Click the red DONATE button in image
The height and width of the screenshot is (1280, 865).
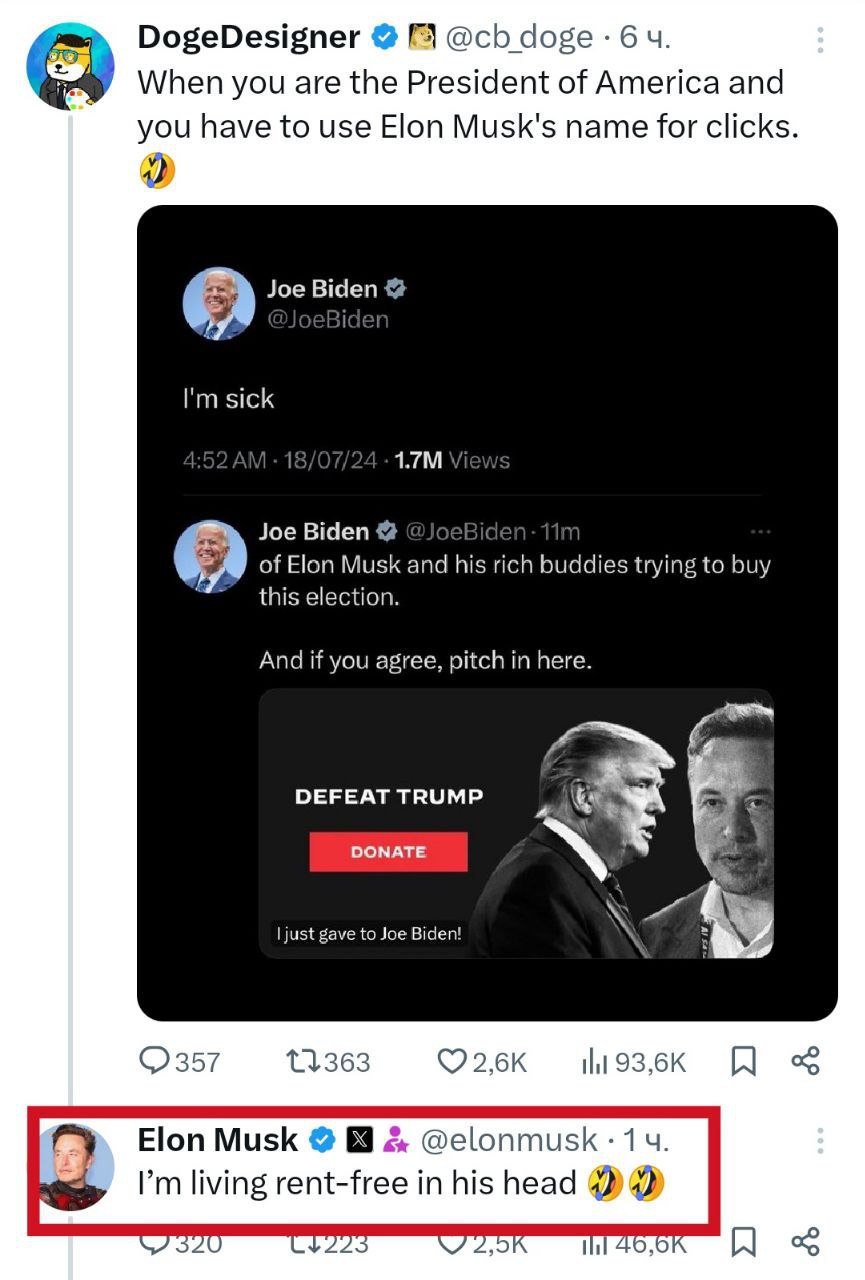[x=388, y=852]
